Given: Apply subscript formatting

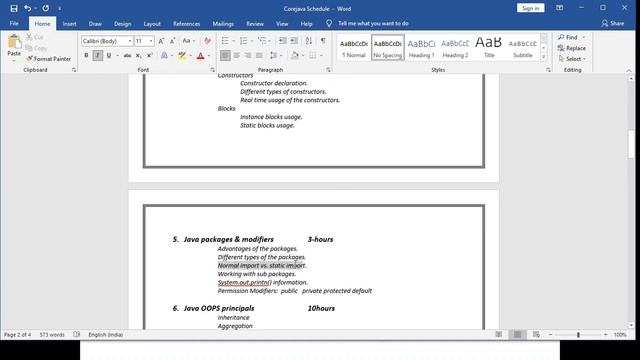Looking at the screenshot, I should tap(138, 56).
